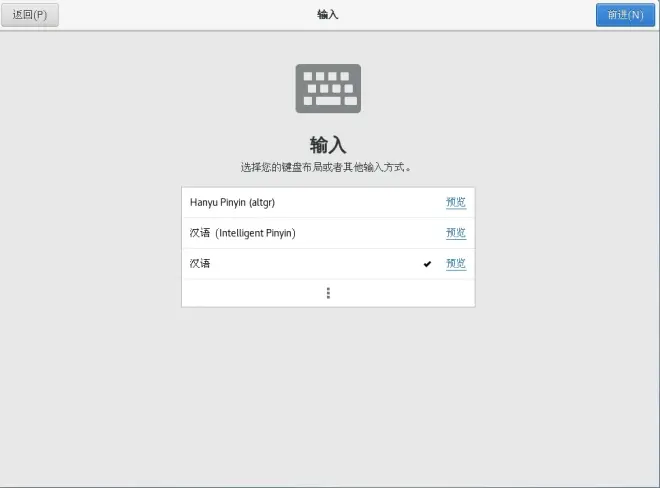Image resolution: width=660 pixels, height=488 pixels.
Task: Open 预览 for 汉语 (Intelligent Pinyin)
Action: (x=456, y=233)
